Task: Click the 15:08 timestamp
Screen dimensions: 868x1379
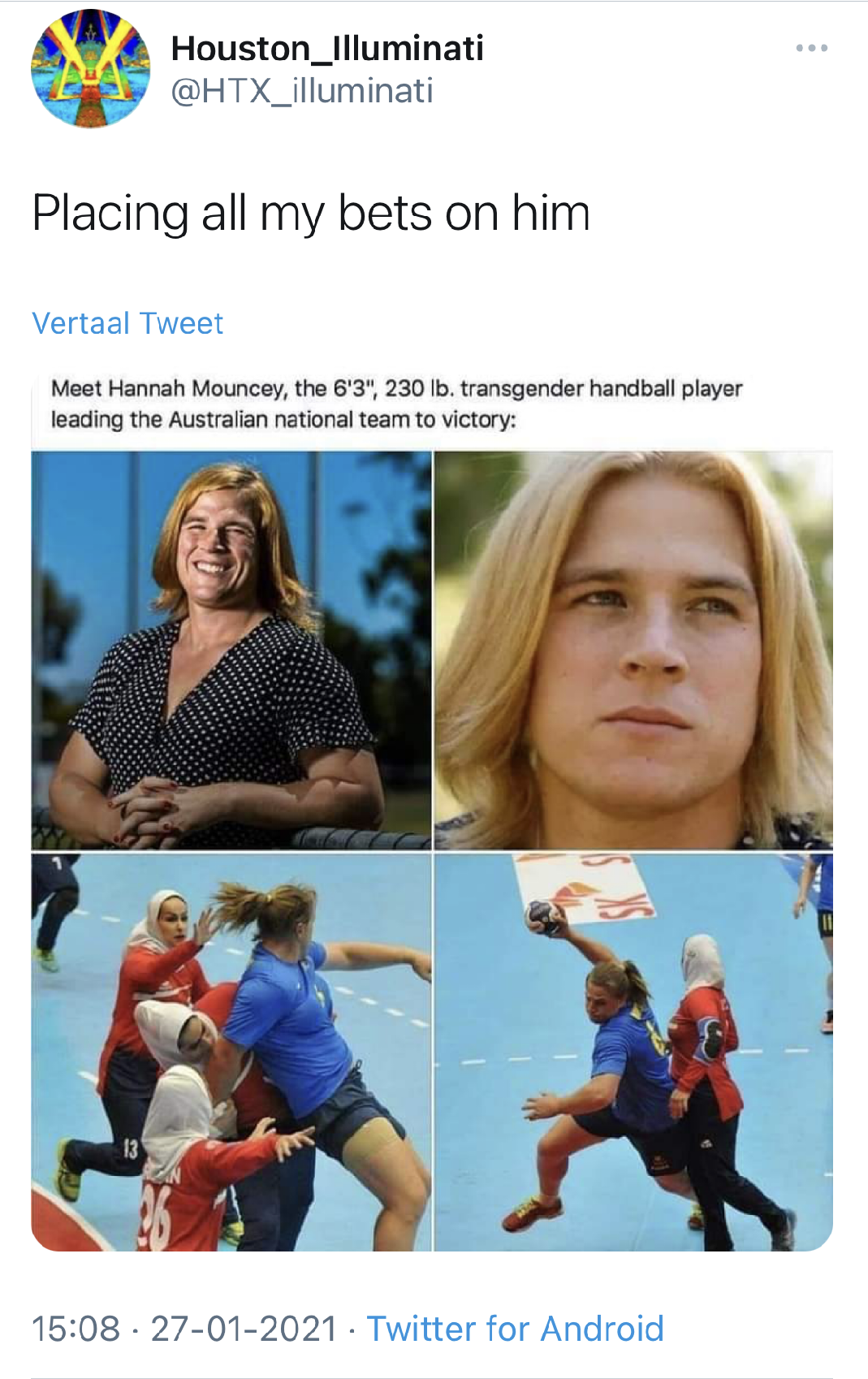Action: (76, 1329)
